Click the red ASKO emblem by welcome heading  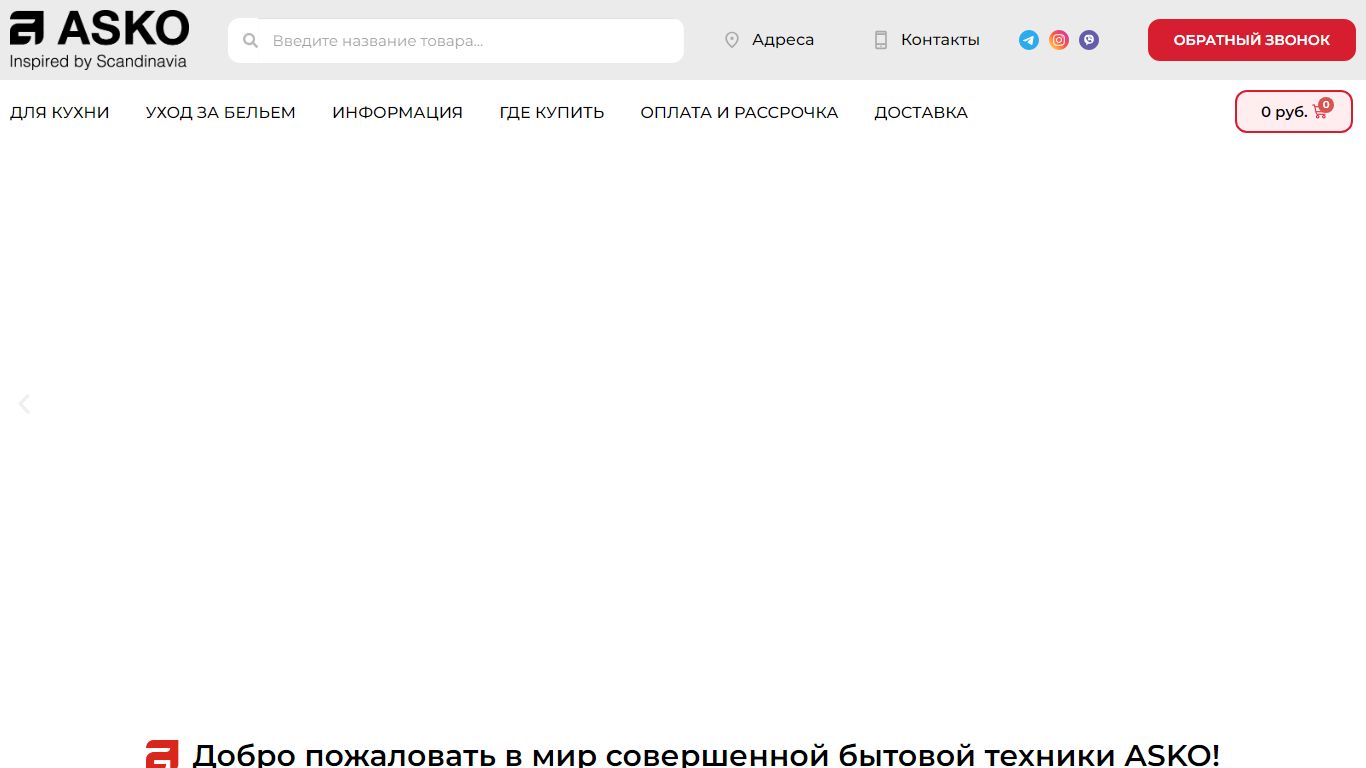(x=162, y=754)
